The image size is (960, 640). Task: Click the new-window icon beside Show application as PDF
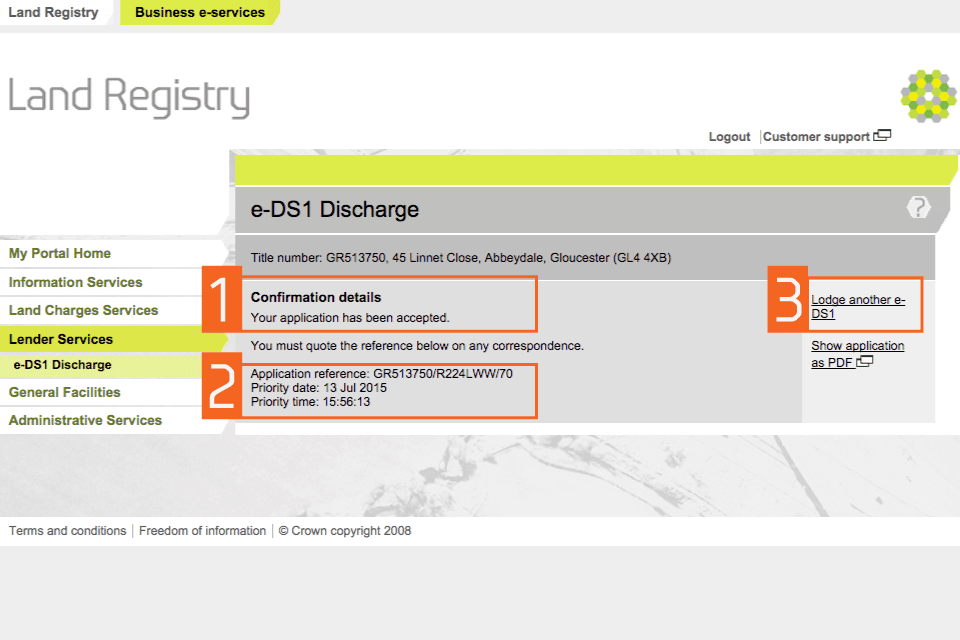point(865,362)
